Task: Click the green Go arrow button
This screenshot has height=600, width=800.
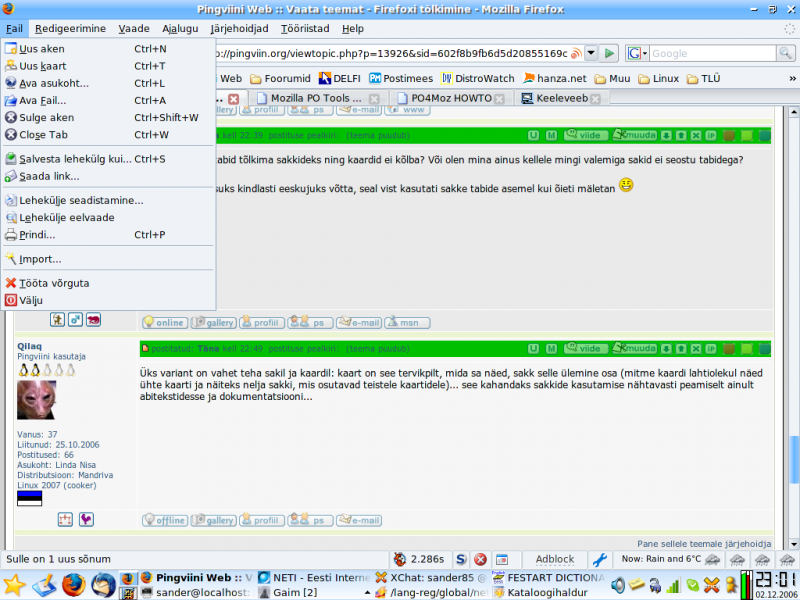Action: pyautogui.click(x=609, y=53)
